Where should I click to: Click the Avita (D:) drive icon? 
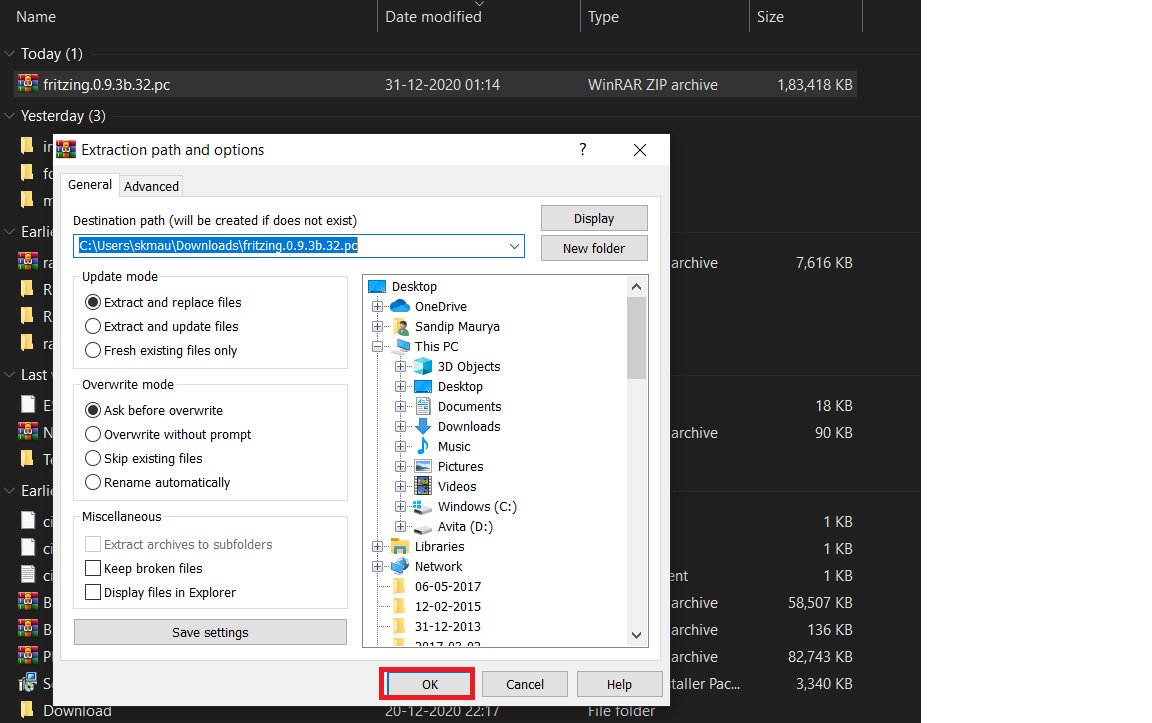point(422,528)
